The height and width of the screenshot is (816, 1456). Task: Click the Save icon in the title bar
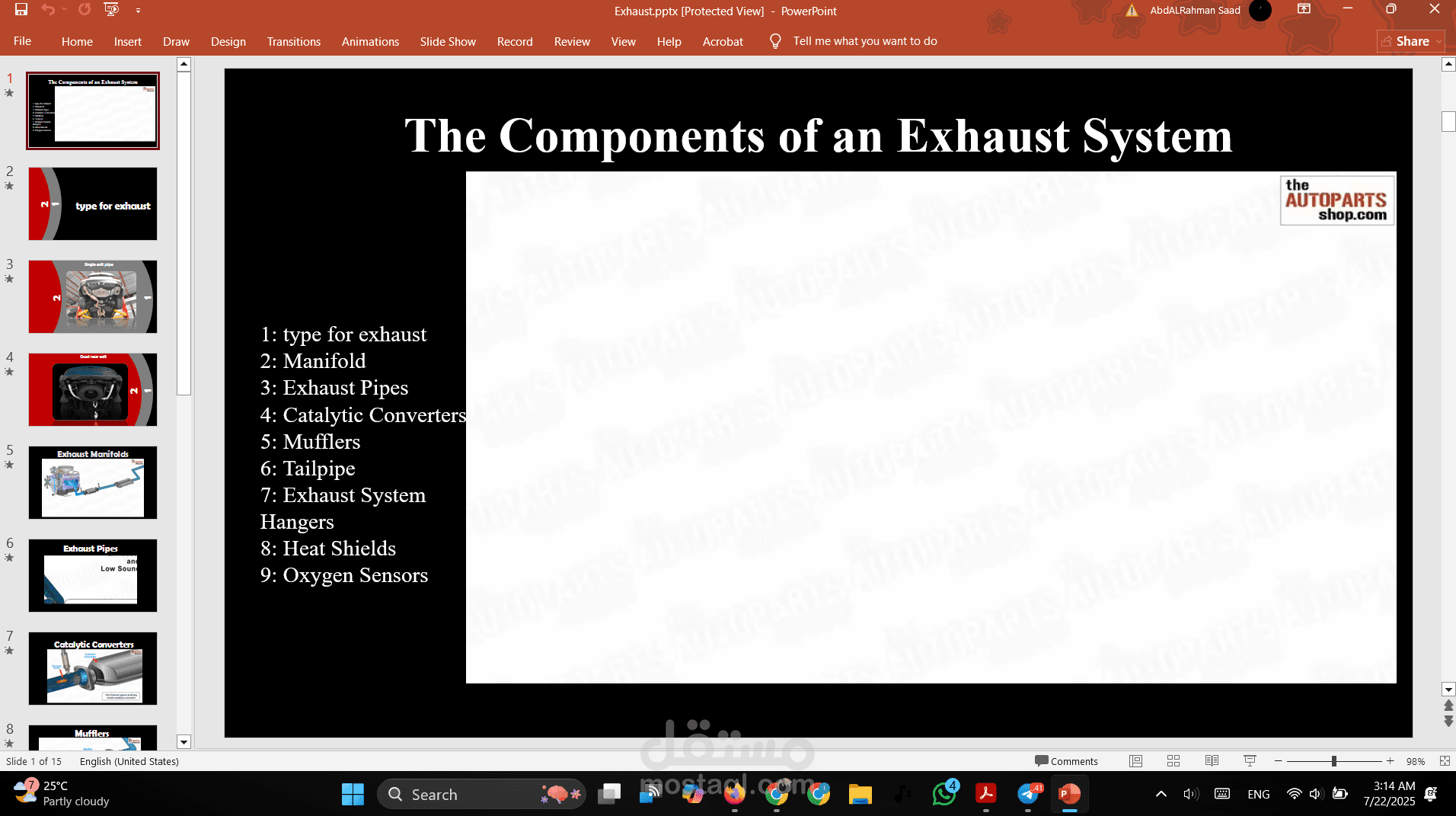point(21,10)
